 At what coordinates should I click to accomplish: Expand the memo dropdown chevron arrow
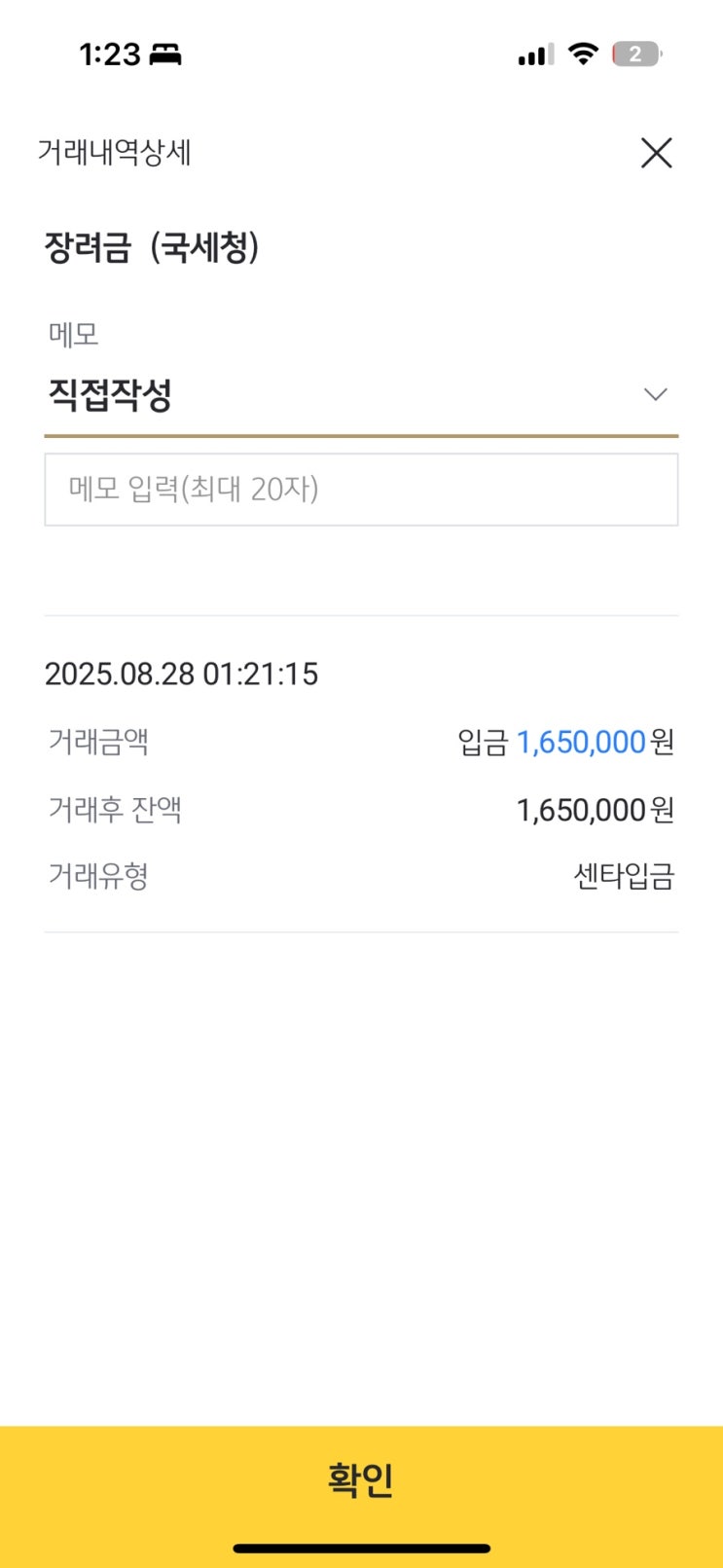(655, 394)
